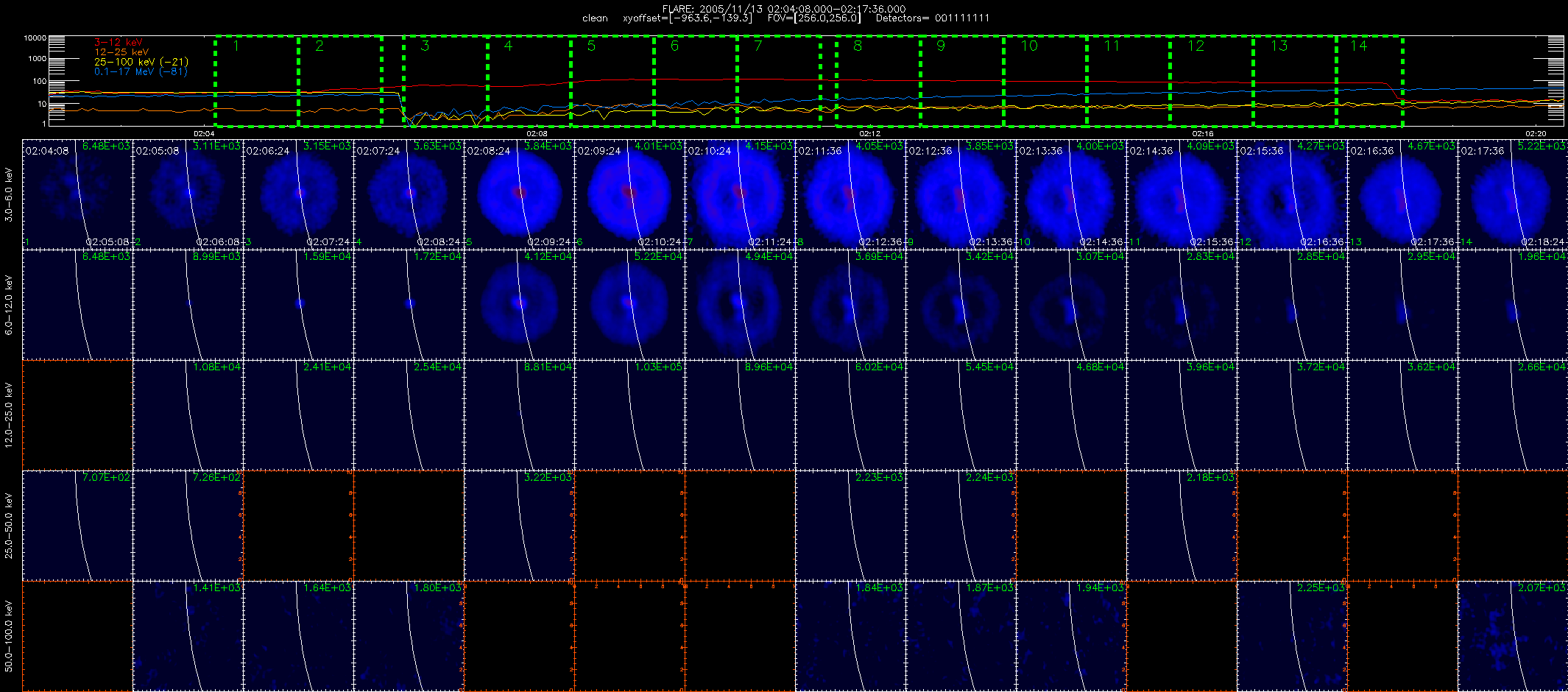
Task: Open the 3–6 keV image starting 02:15:36
Action: tap(1292, 194)
